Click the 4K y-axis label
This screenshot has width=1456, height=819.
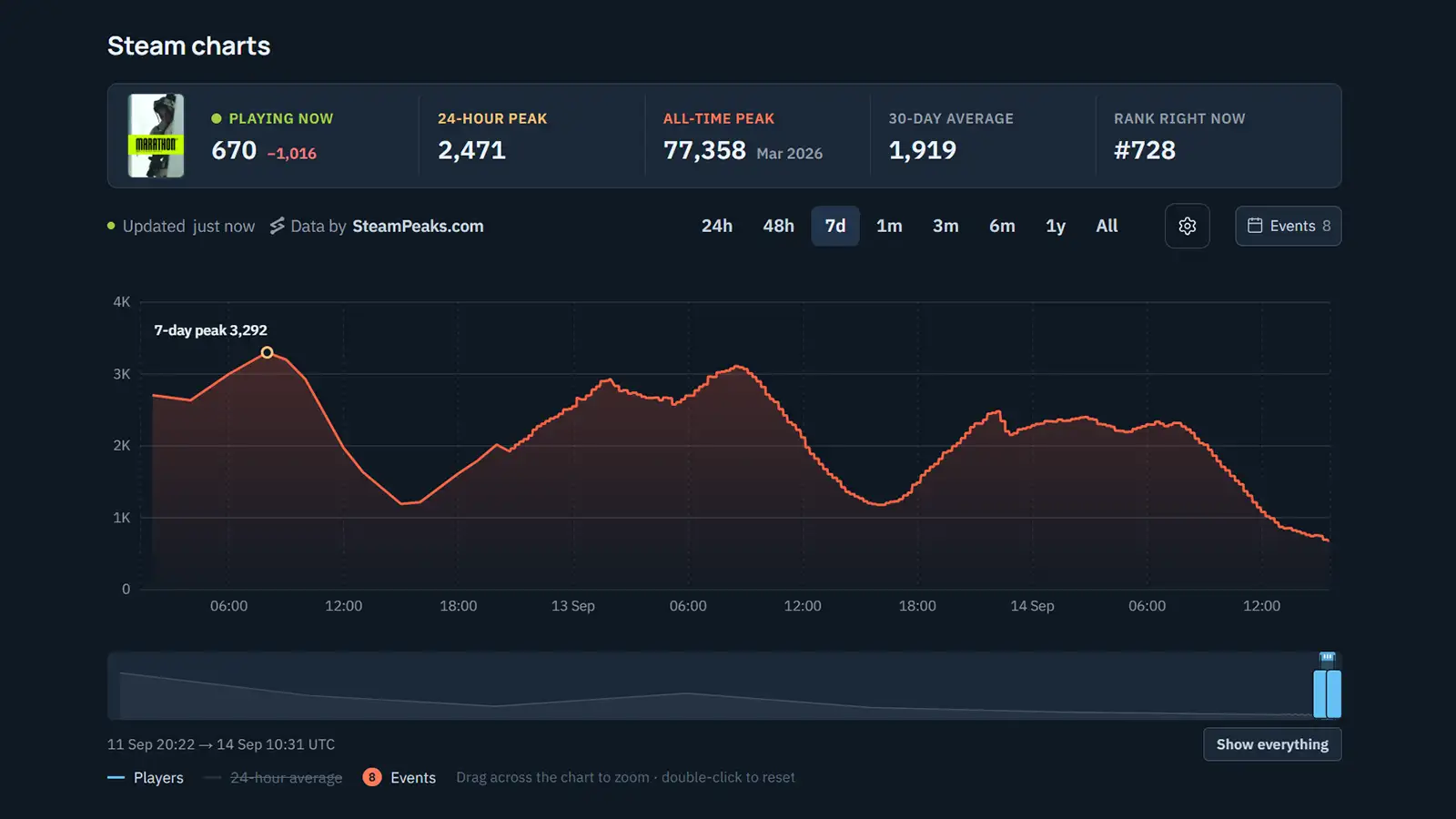(122, 301)
